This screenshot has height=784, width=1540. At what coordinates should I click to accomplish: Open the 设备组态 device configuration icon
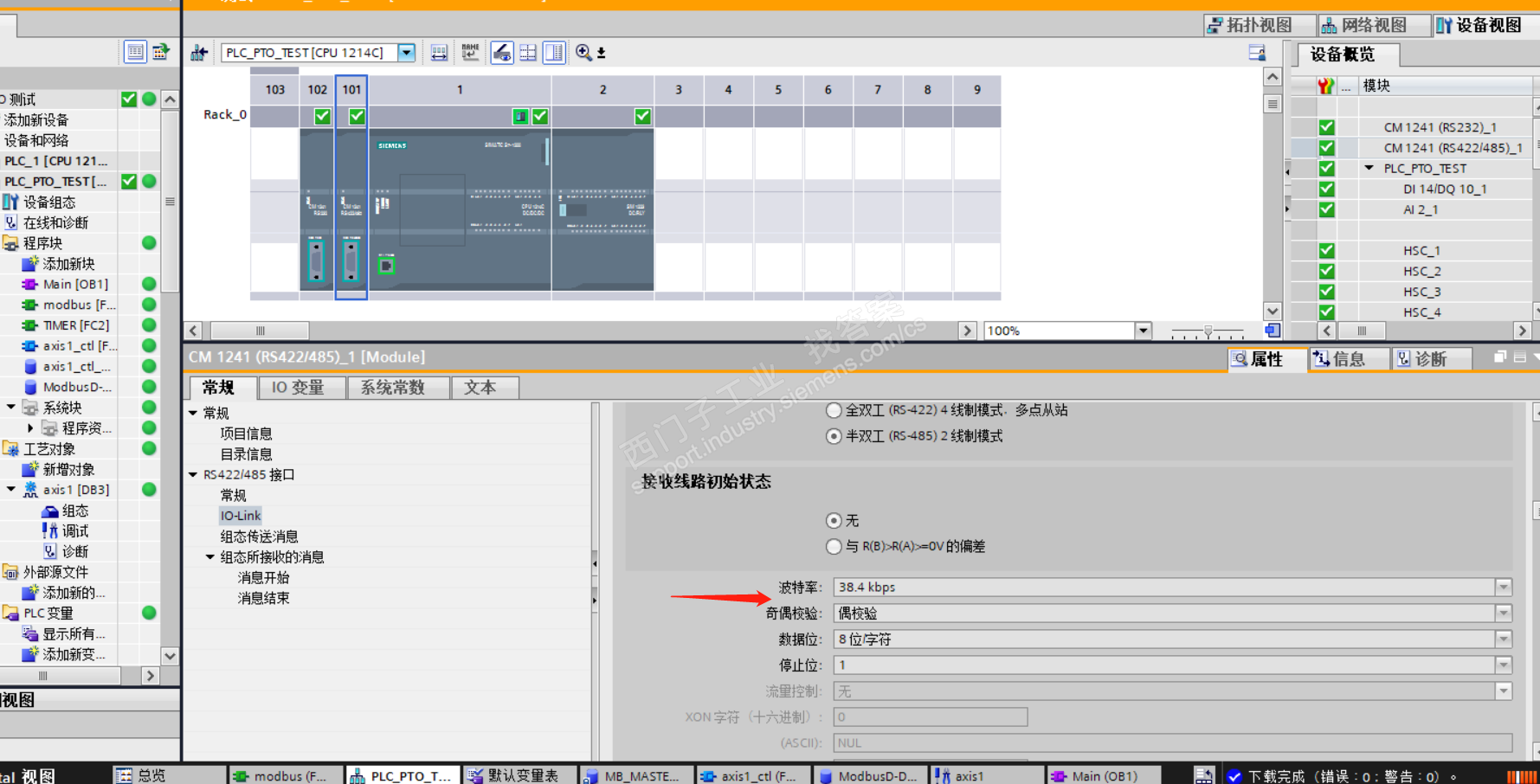[x=10, y=202]
